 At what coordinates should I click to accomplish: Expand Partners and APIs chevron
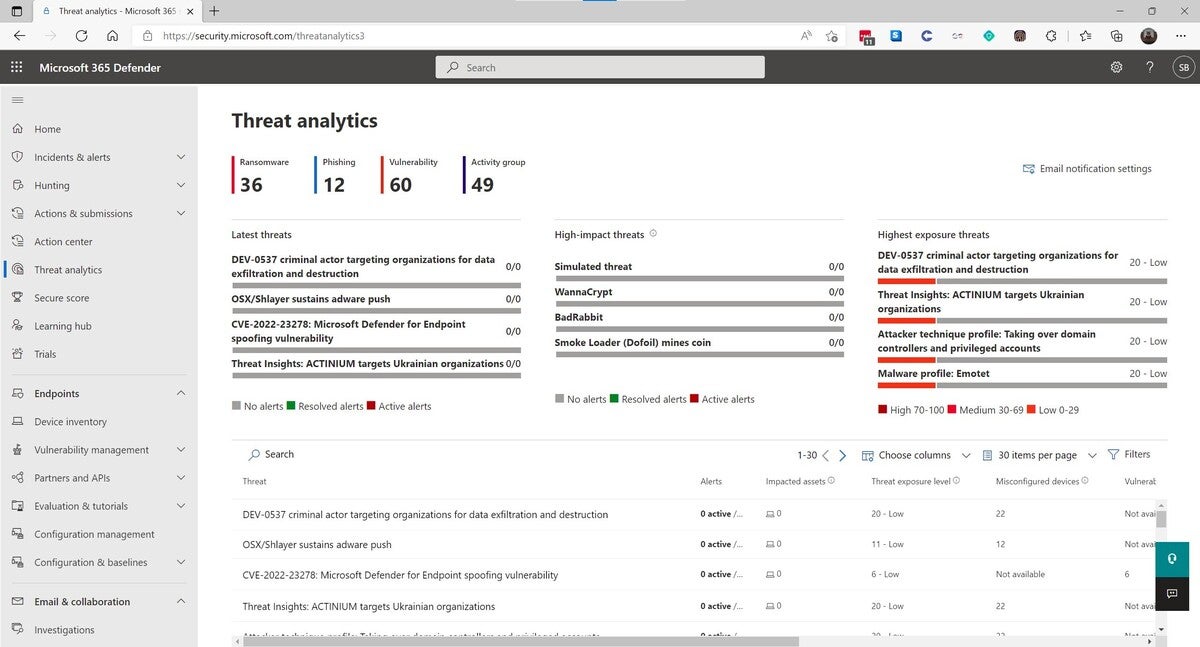[181, 478]
